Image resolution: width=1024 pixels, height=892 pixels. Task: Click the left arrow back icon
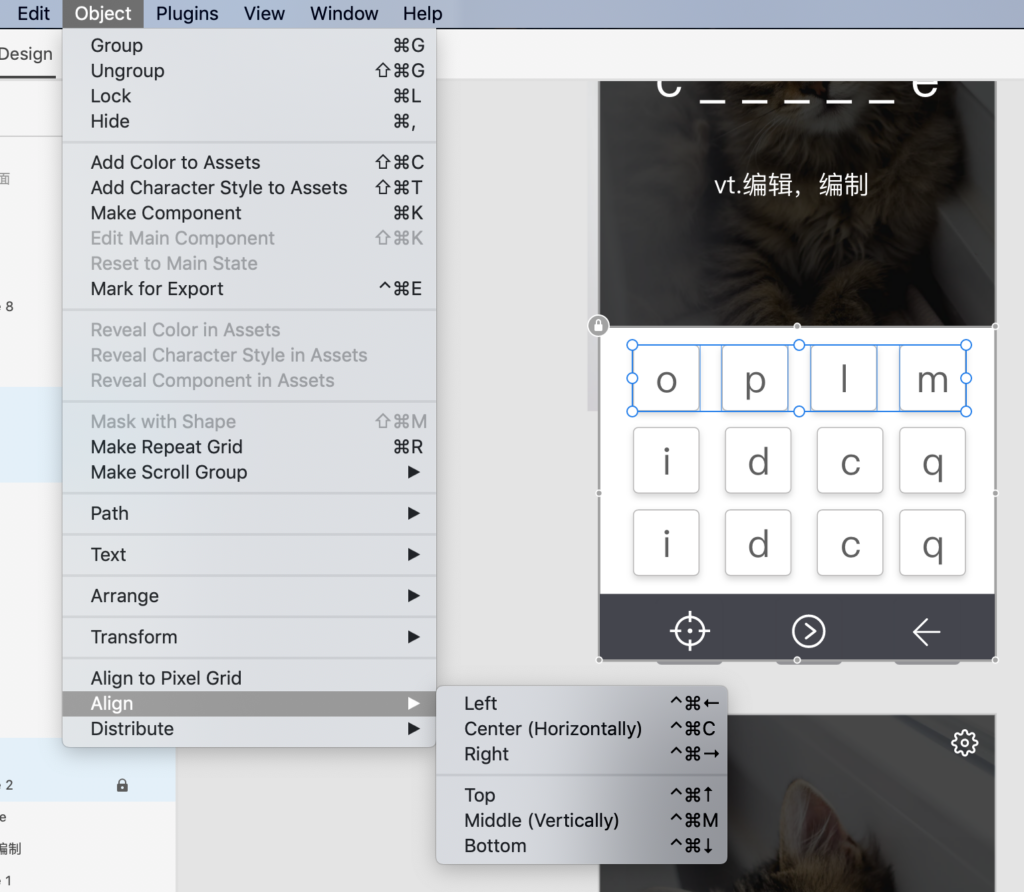926,632
